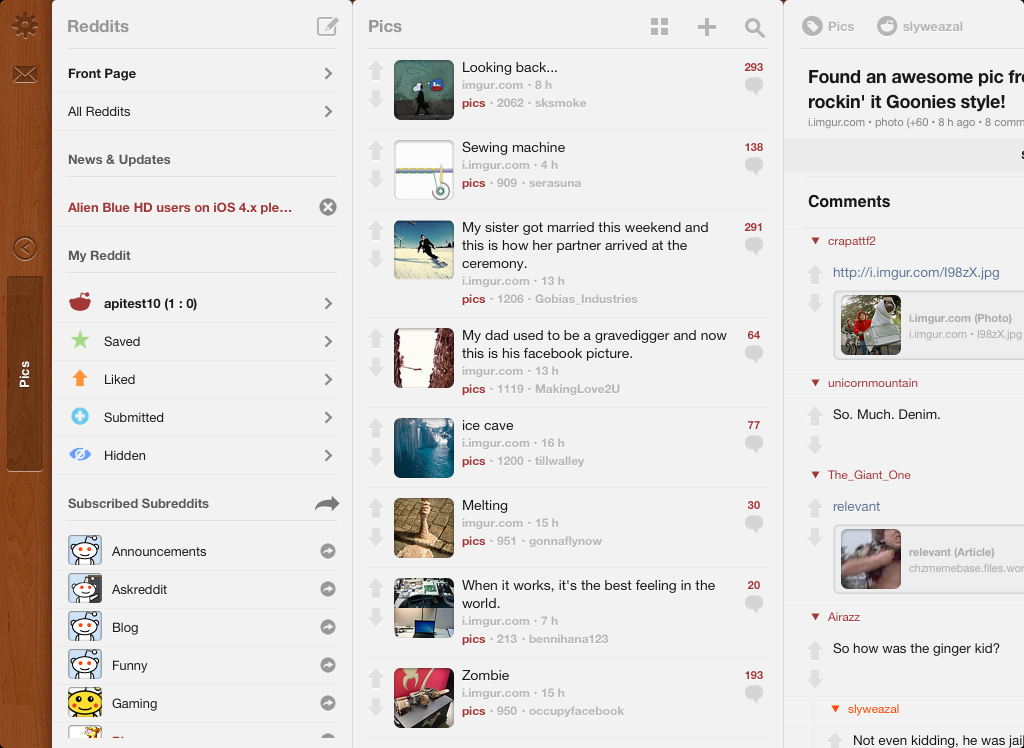
Task: Open apitest10 account chevron
Action: click(x=328, y=304)
